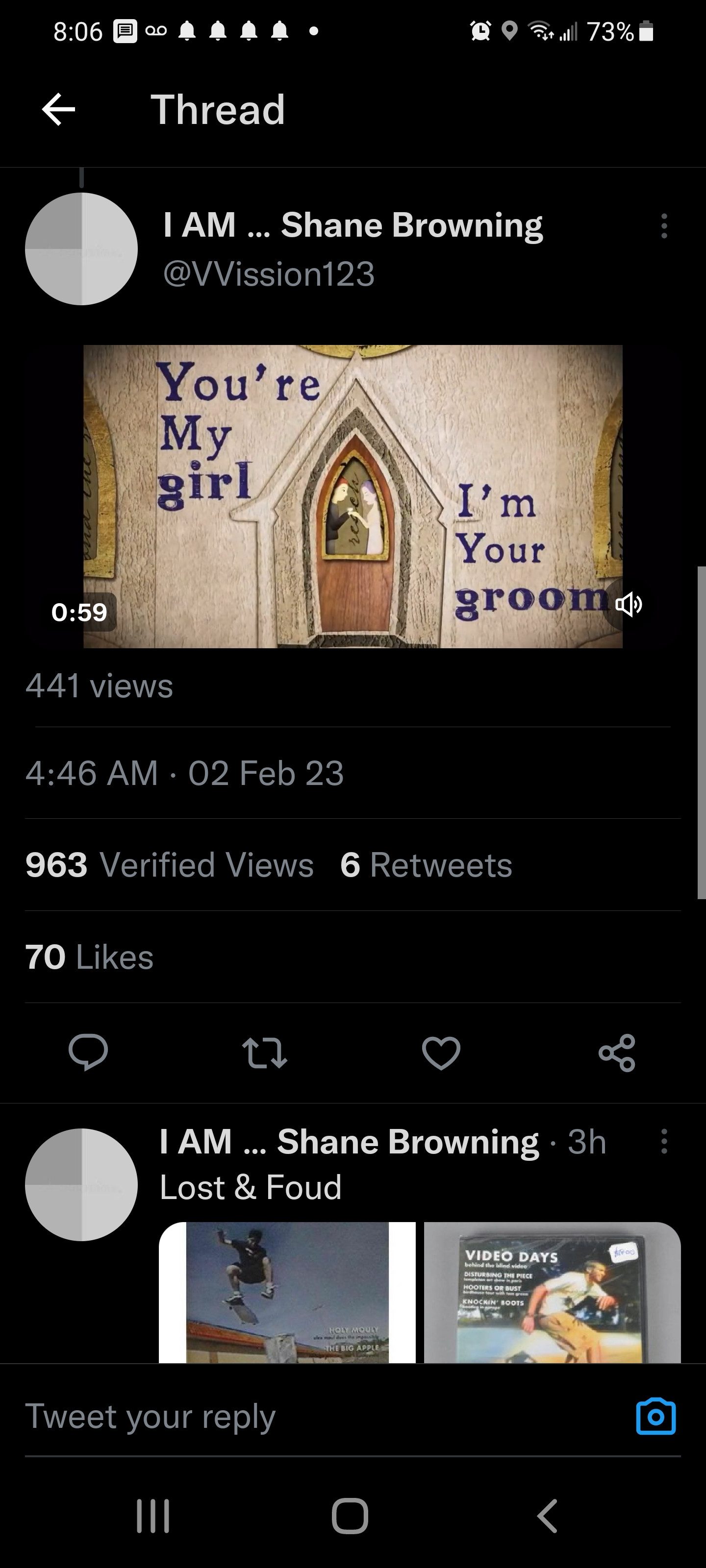The image size is (706, 1568).
Task: View the 70 Likes list
Action: pyautogui.click(x=90, y=957)
